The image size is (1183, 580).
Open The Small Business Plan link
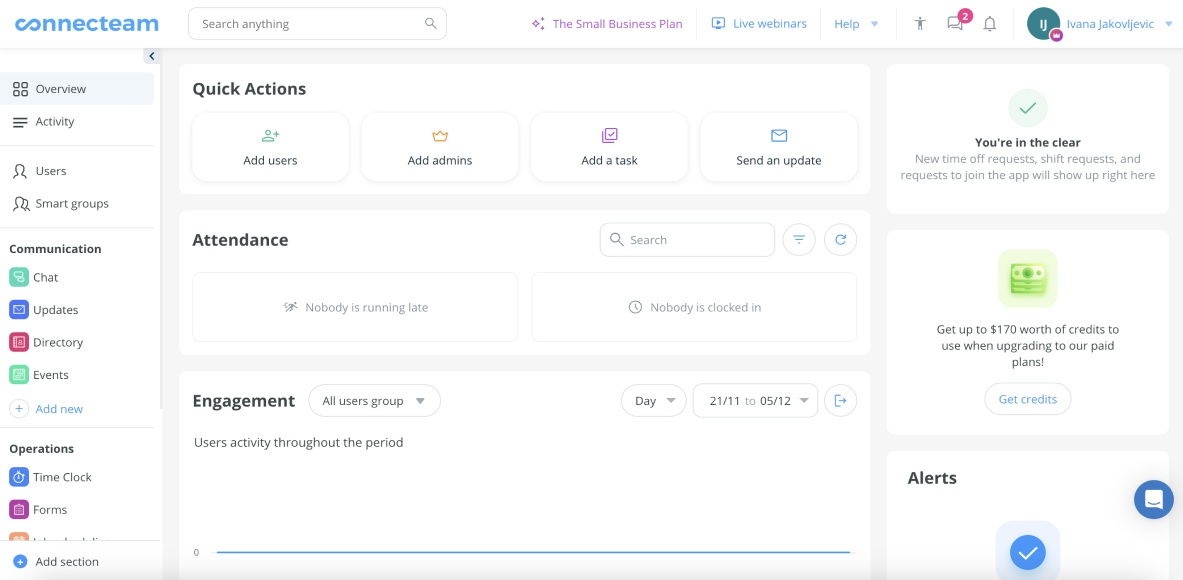(x=617, y=23)
